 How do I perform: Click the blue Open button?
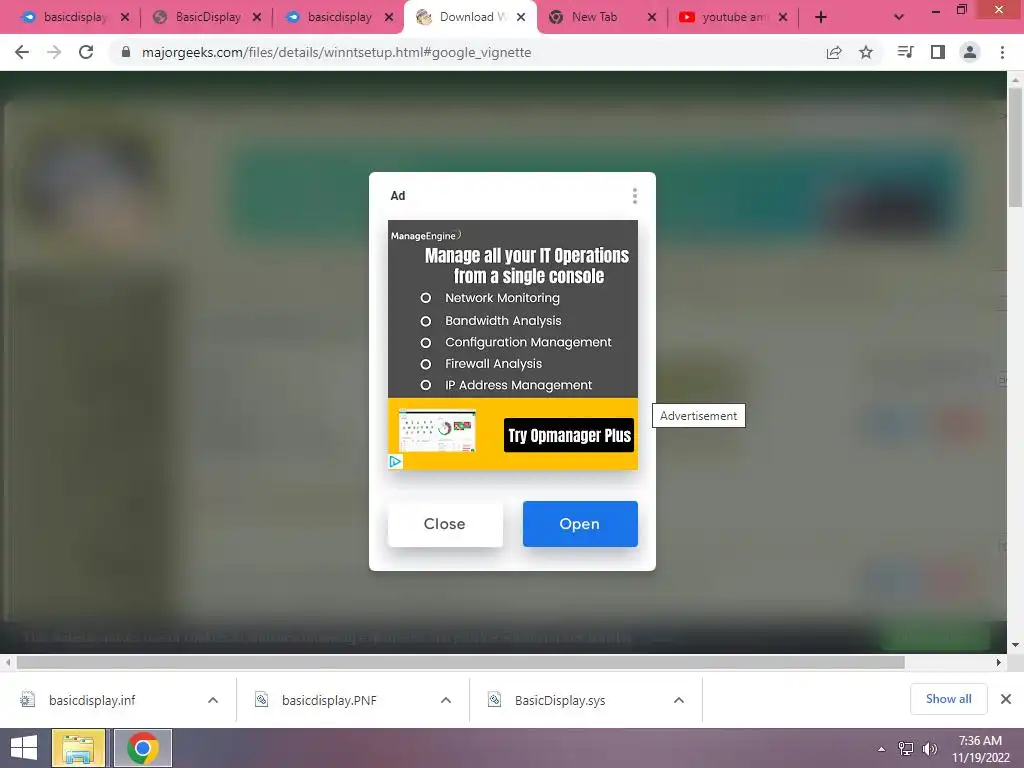580,524
